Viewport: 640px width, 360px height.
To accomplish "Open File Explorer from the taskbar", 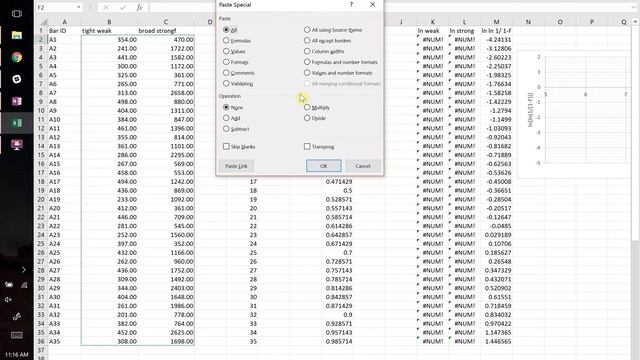I will [17, 36].
